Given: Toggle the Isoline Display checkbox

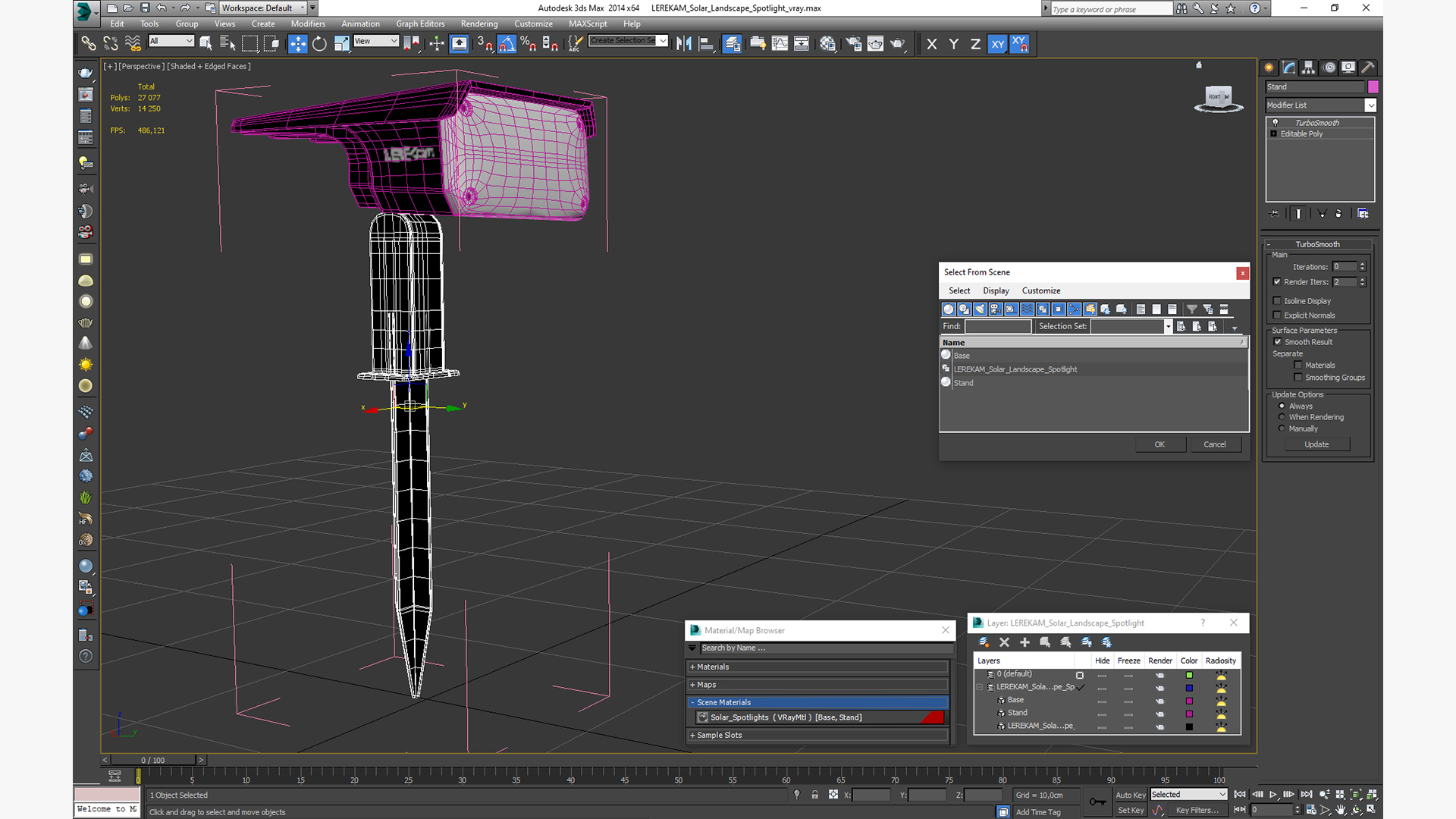Looking at the screenshot, I should [1277, 301].
